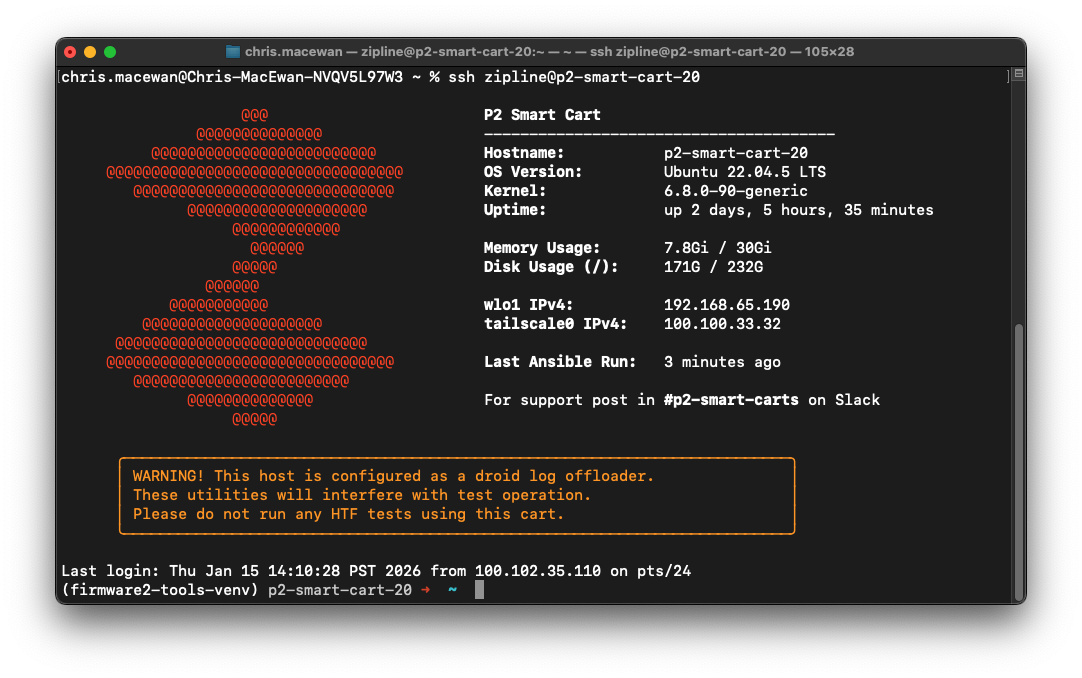Click the "Last login:" text
Image resolution: width=1082 pixels, height=678 pixels.
point(110,571)
